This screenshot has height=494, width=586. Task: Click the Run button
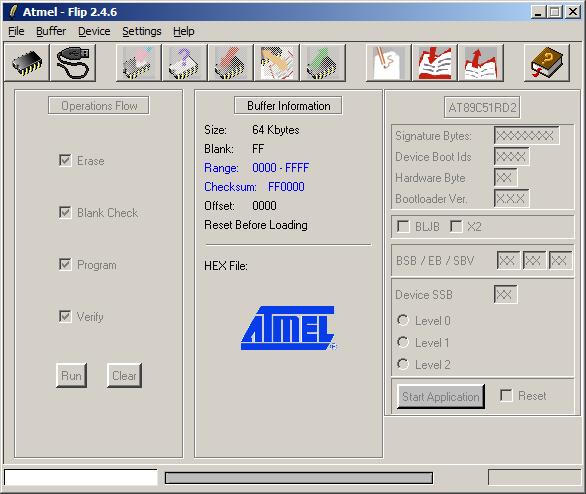(x=71, y=375)
